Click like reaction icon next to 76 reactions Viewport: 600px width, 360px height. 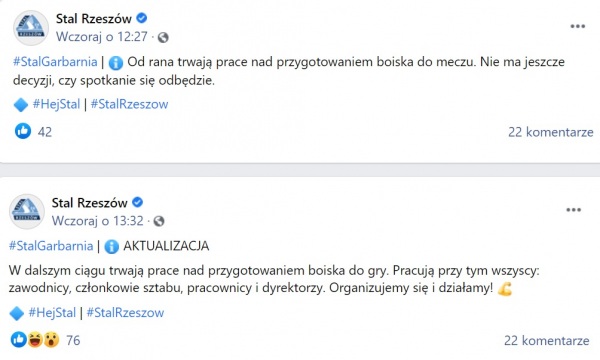pos(18,340)
